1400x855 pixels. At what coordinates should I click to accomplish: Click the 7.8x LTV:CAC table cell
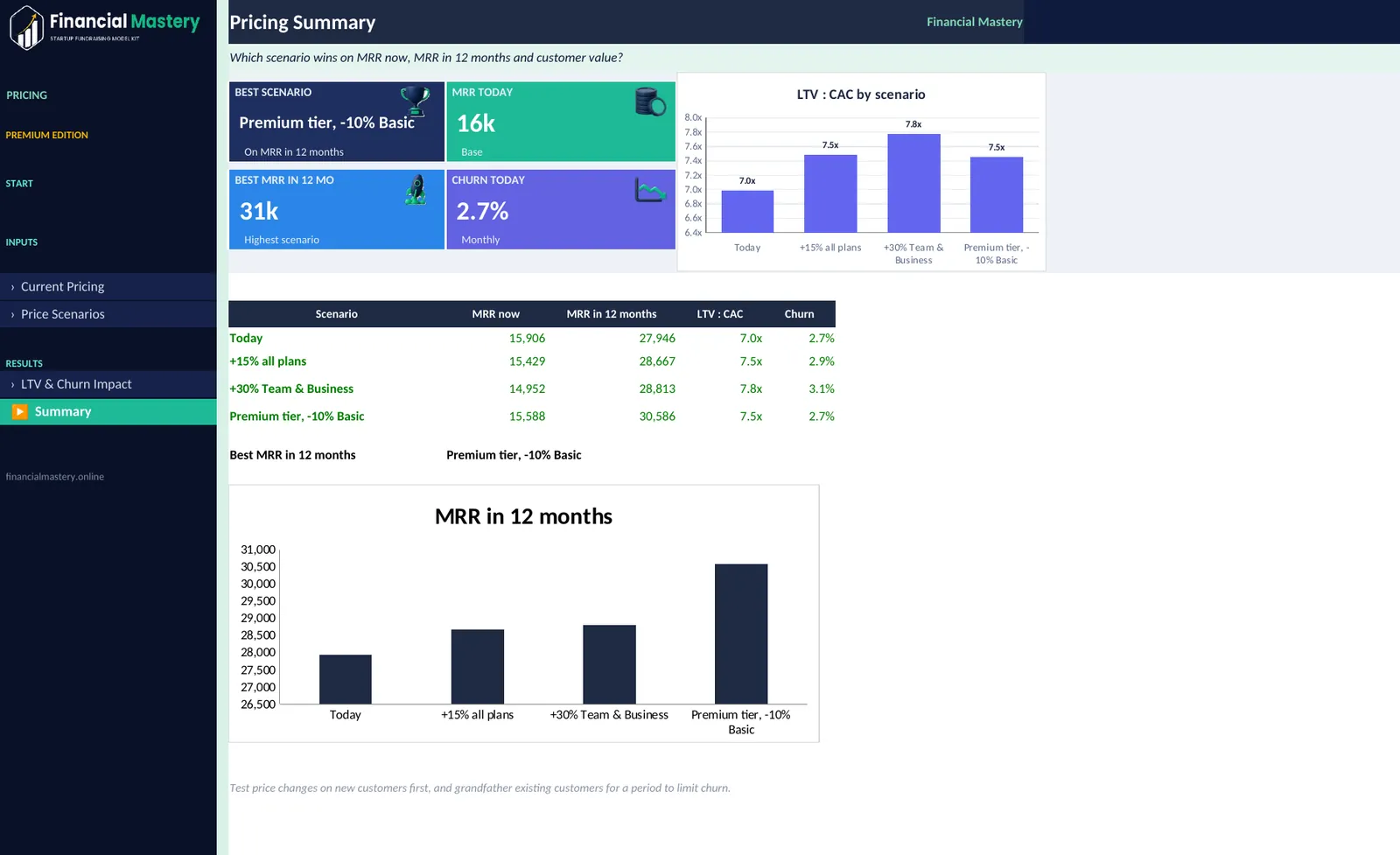[751, 389]
